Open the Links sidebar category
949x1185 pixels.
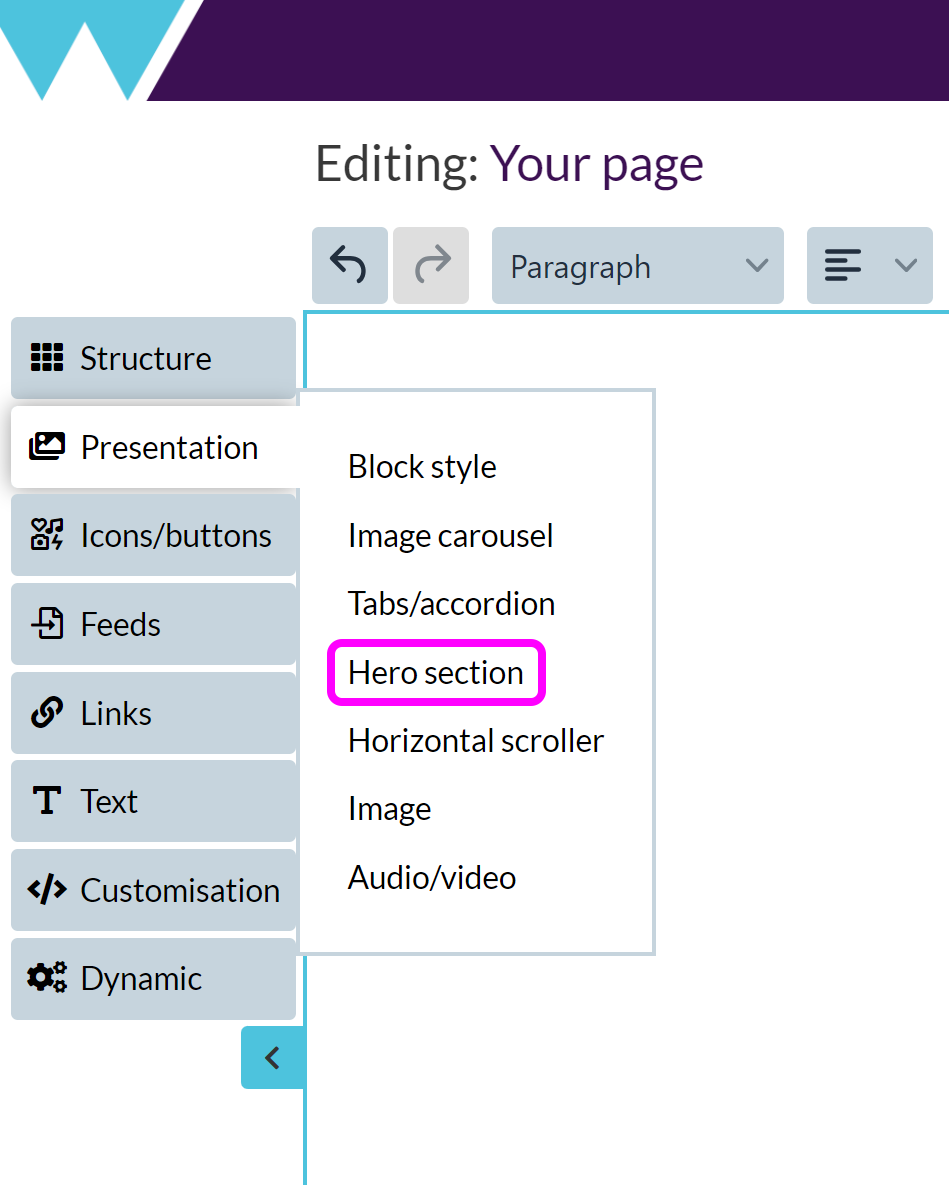pos(153,713)
